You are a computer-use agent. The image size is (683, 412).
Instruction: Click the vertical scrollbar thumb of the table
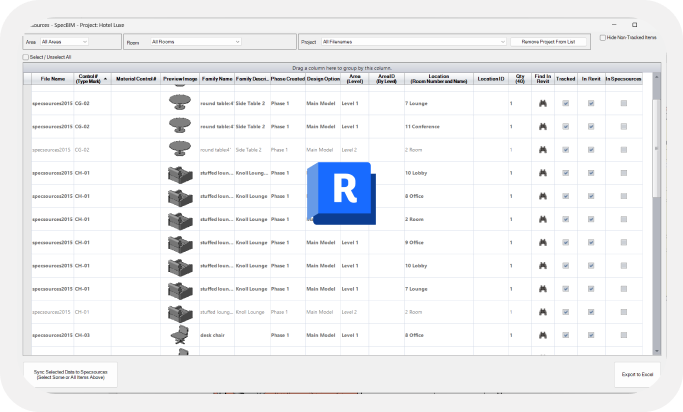click(x=656, y=148)
